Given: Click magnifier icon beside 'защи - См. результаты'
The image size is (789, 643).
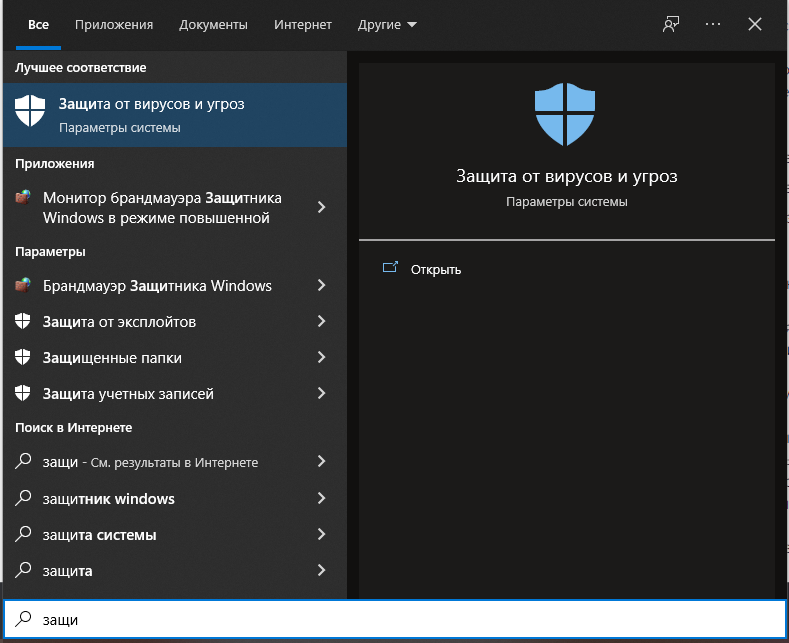Looking at the screenshot, I should tap(23, 461).
